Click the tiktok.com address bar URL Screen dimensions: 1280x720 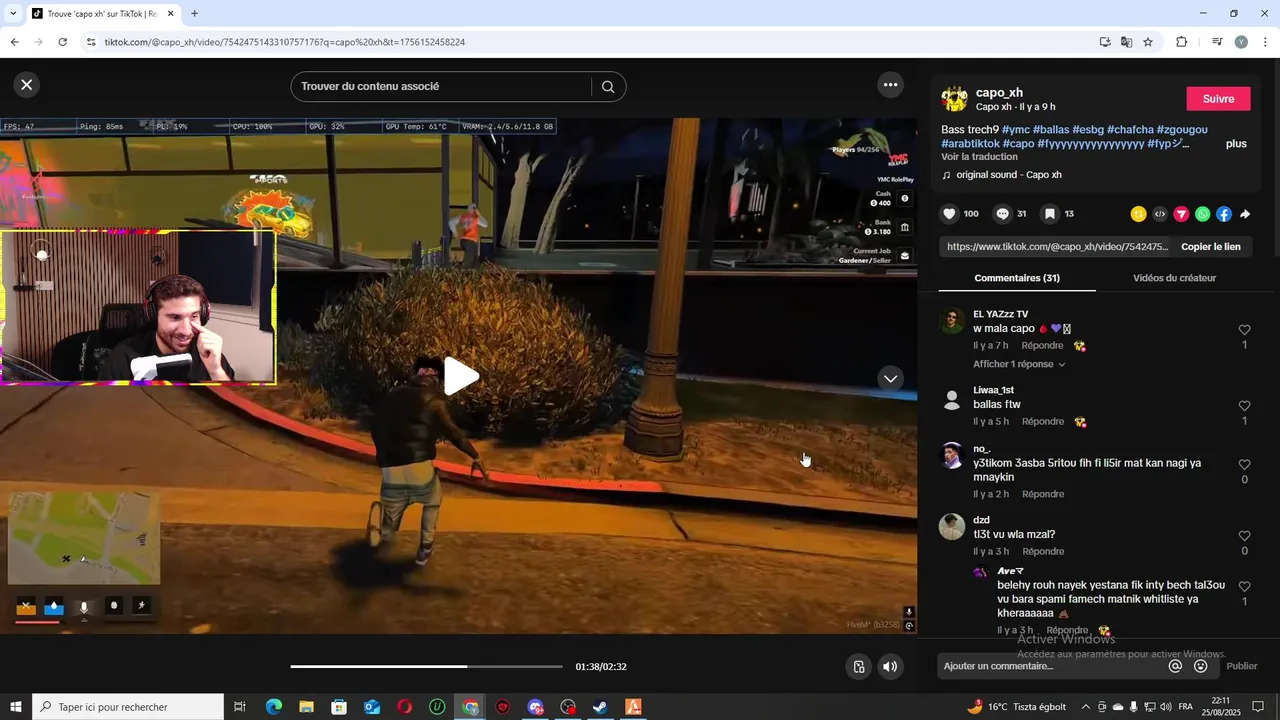click(285, 42)
